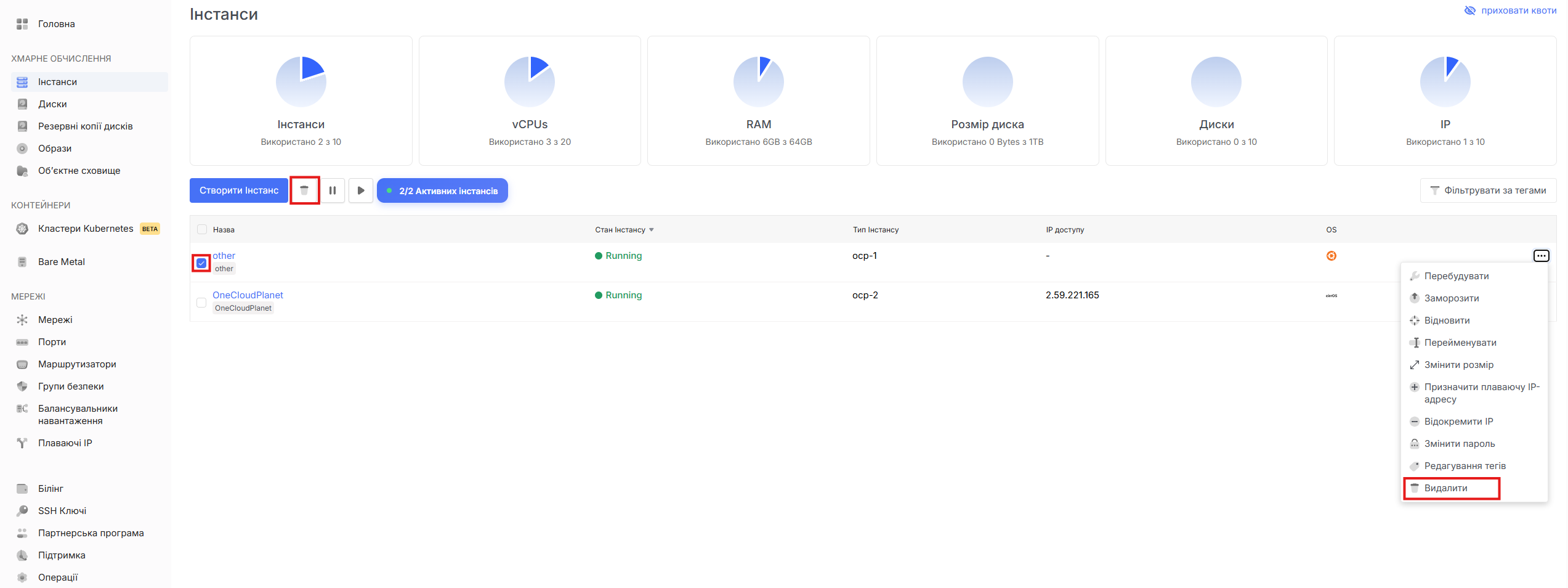Click the trash delete icon in toolbar
This screenshot has width=1568, height=588.
304,190
